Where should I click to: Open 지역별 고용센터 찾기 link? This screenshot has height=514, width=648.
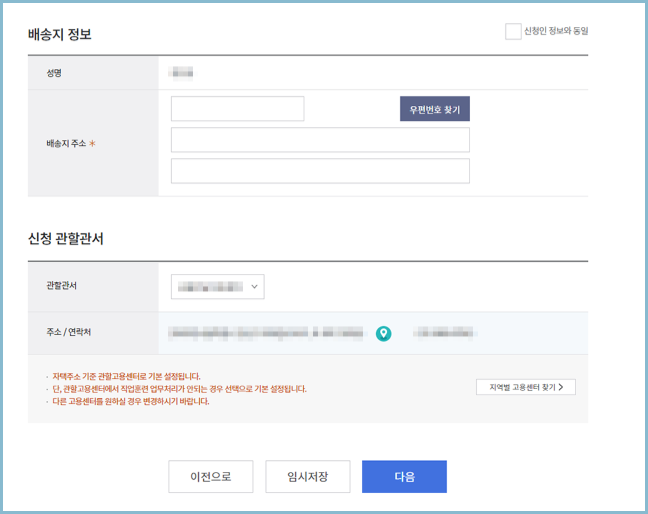coord(526,387)
